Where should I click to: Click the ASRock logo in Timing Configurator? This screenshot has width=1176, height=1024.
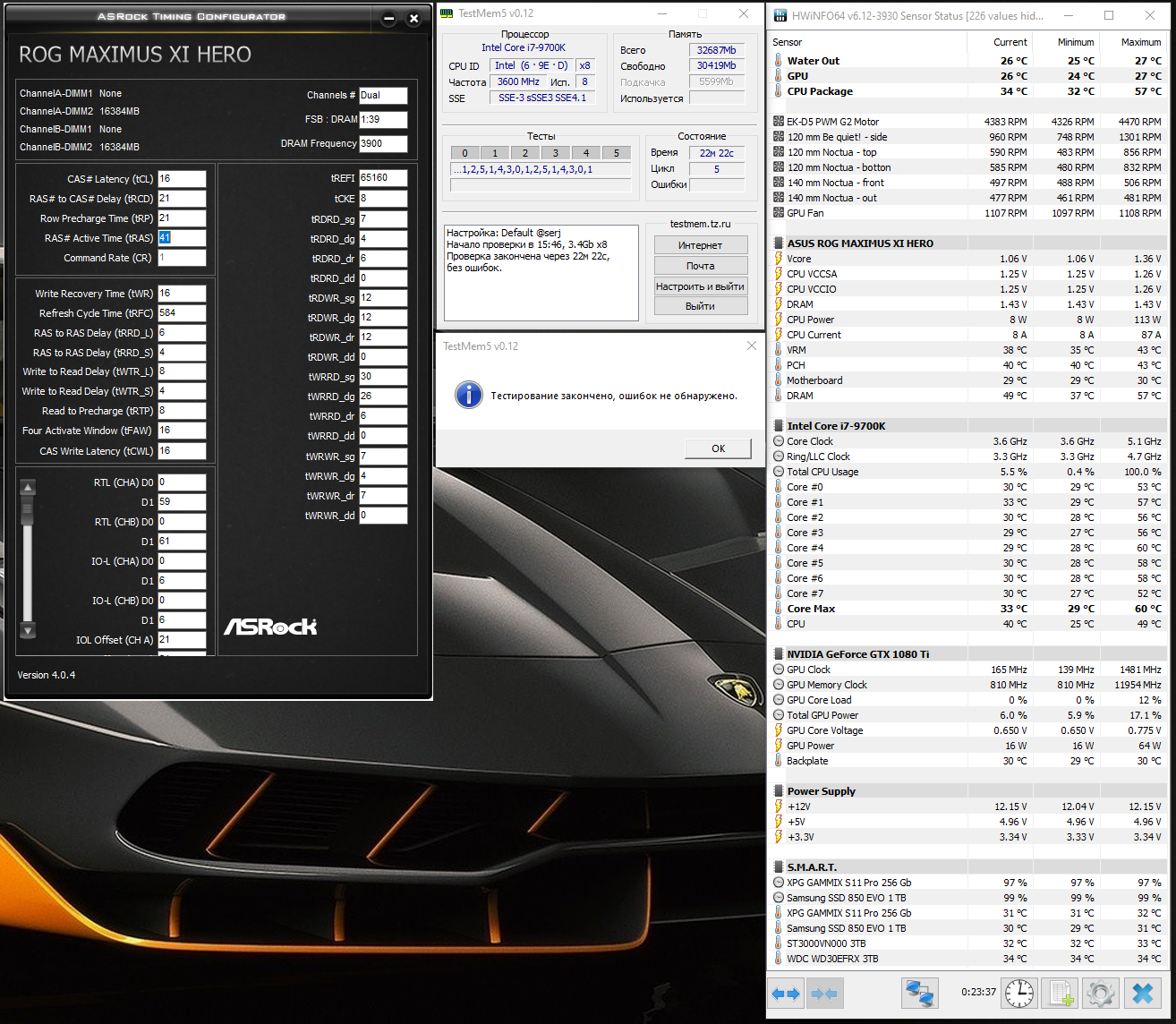270,627
